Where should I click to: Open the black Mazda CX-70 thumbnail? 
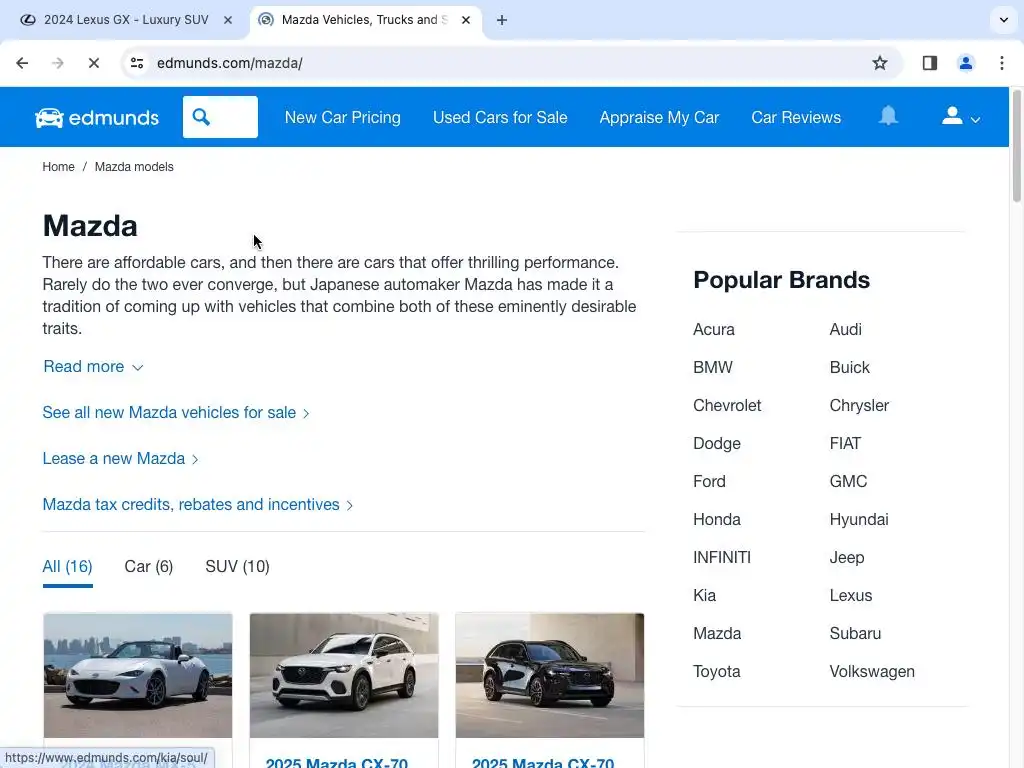pyautogui.click(x=550, y=675)
